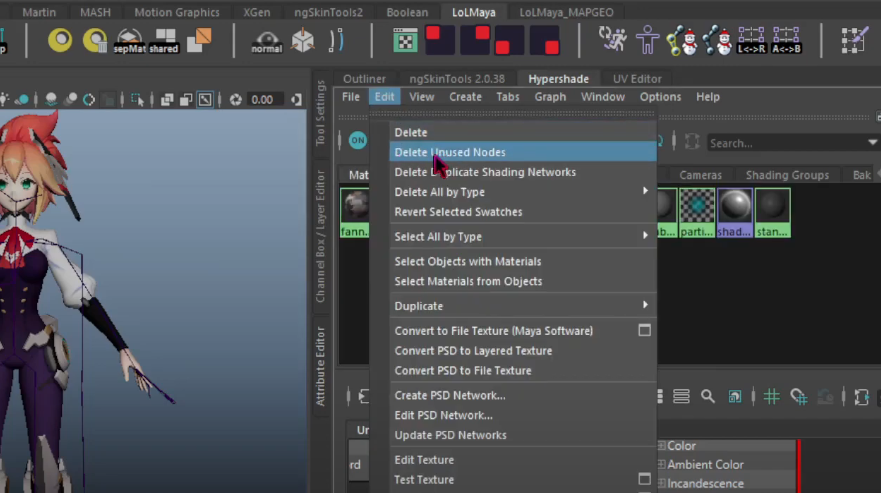This screenshot has height=493, width=881.
Task: Click the teal layered squares icon in Hypershade
Action: click(735, 397)
